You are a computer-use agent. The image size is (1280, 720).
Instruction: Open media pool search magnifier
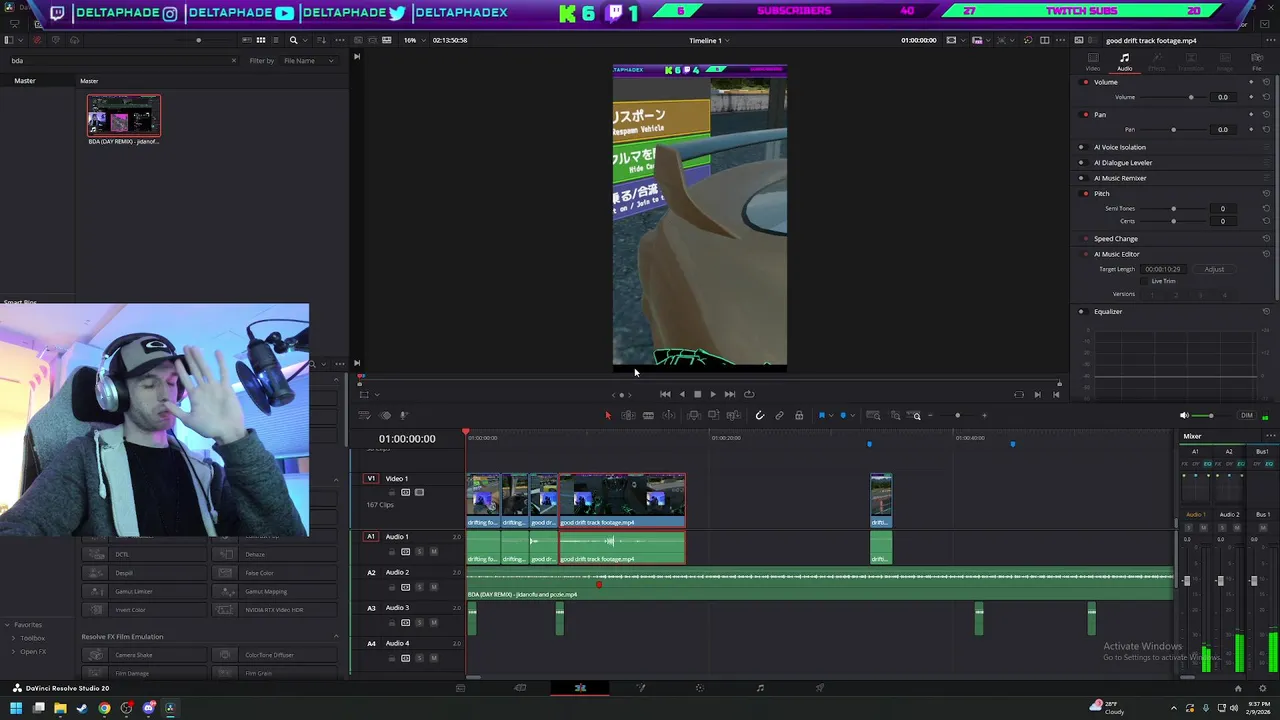click(293, 40)
